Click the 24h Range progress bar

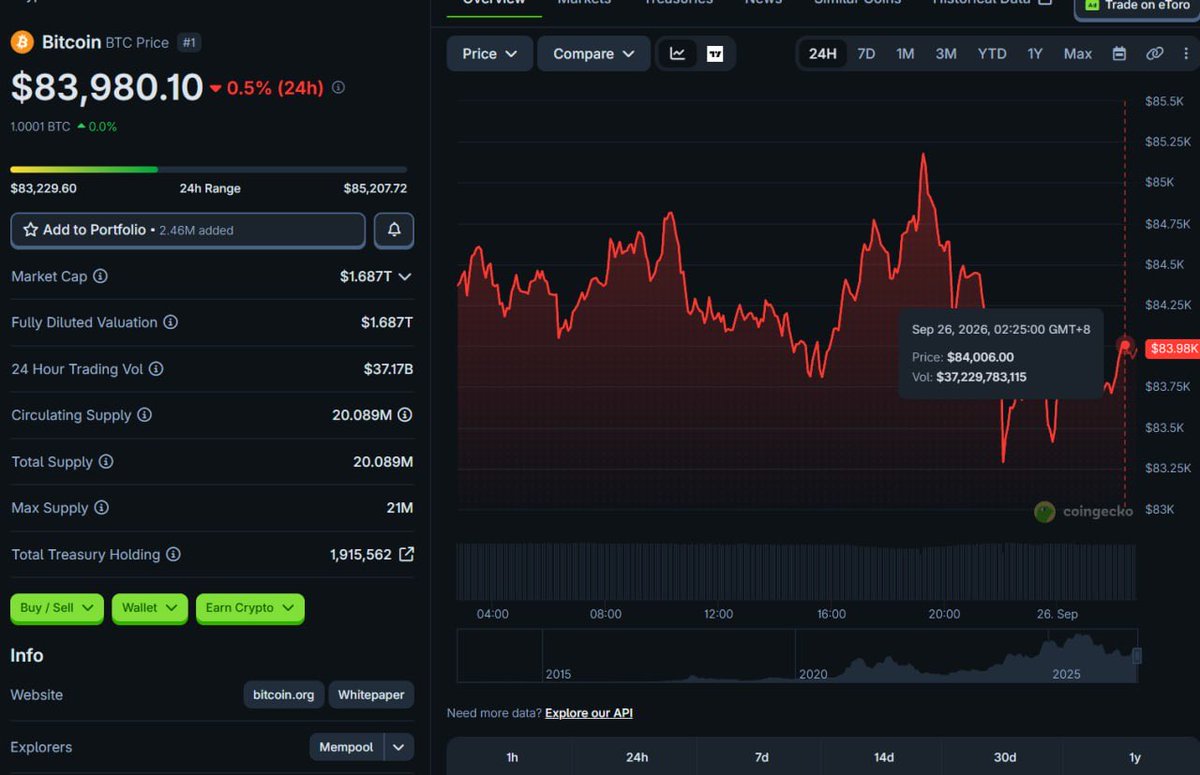tap(209, 170)
